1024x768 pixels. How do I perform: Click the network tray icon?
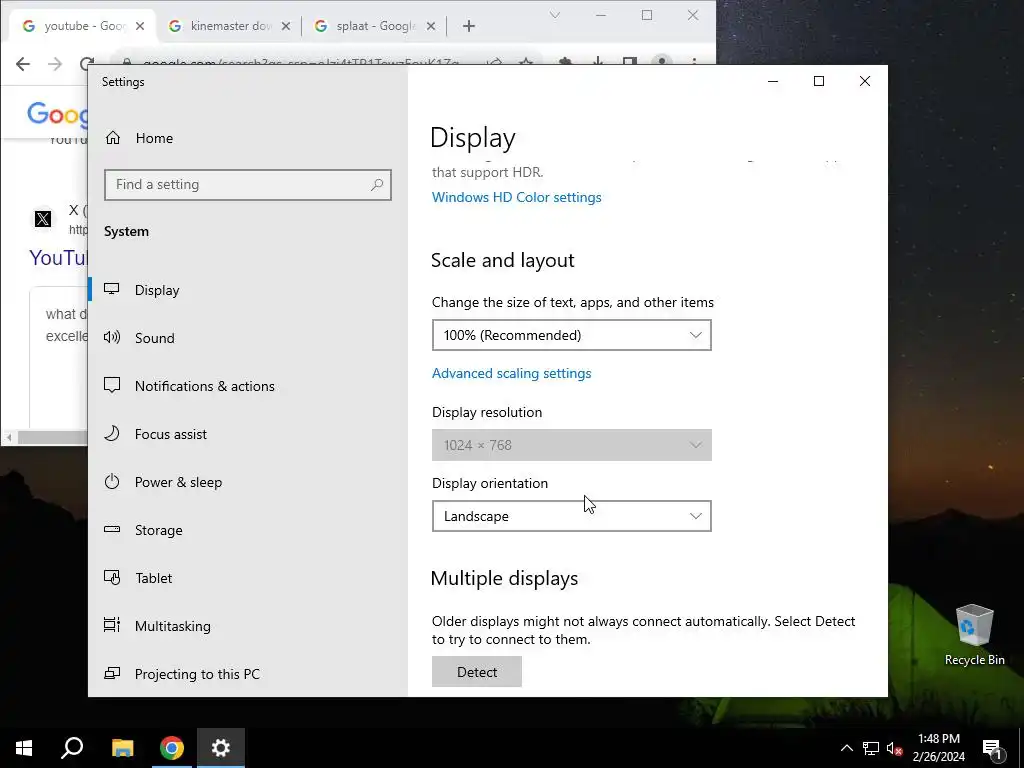point(871,748)
